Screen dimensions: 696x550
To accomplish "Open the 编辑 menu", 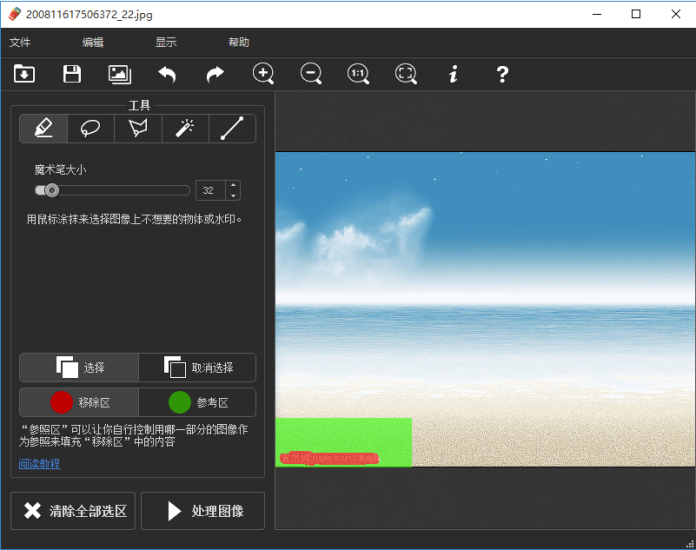I will click(x=93, y=42).
